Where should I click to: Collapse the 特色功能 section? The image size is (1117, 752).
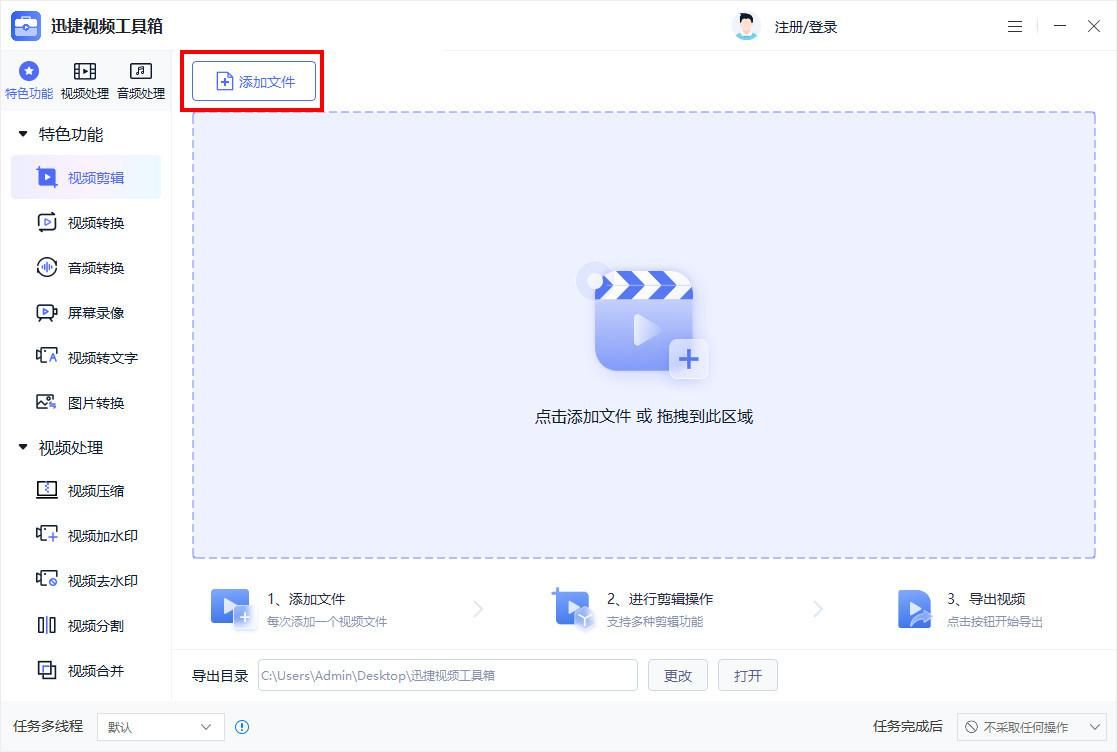tap(23, 134)
